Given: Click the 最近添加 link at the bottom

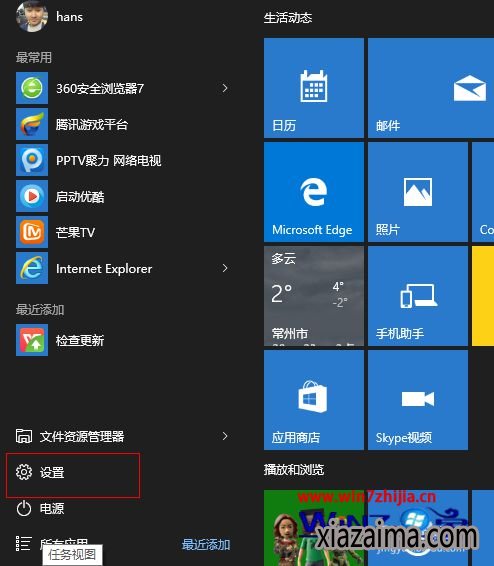Looking at the screenshot, I should [x=206, y=544].
